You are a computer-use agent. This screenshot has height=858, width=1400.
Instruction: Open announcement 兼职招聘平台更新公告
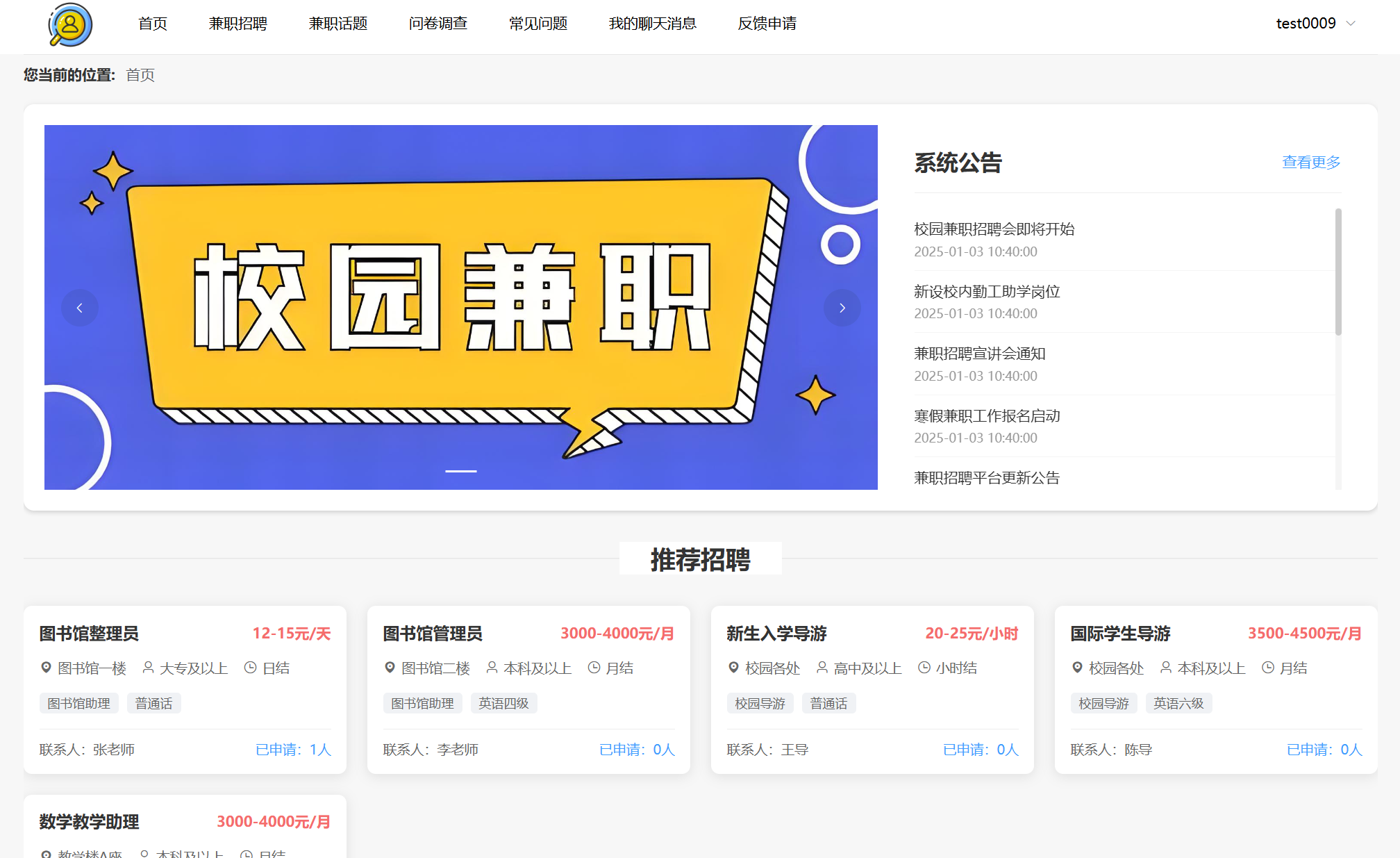987,478
